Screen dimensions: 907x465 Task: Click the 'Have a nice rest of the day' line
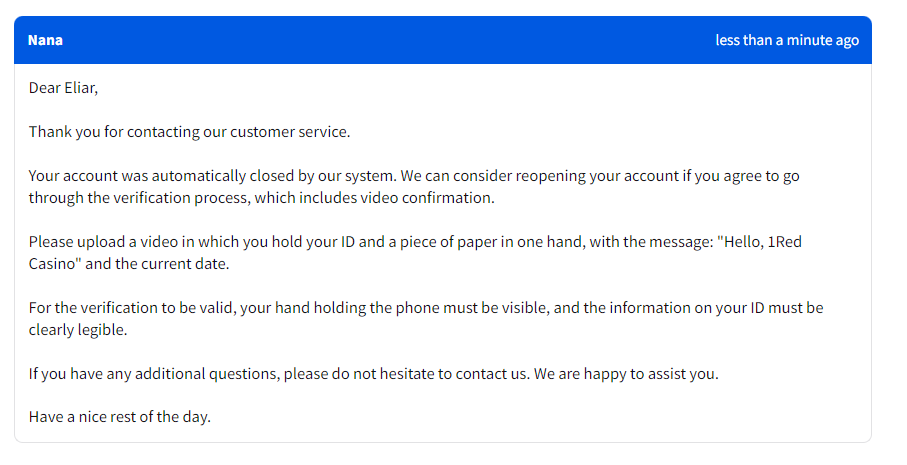click(x=119, y=417)
